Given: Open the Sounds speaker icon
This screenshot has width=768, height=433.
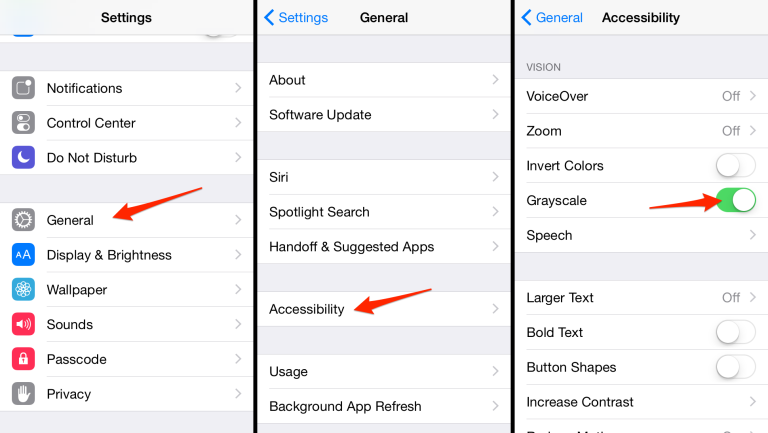Looking at the screenshot, I should pos(23,324).
